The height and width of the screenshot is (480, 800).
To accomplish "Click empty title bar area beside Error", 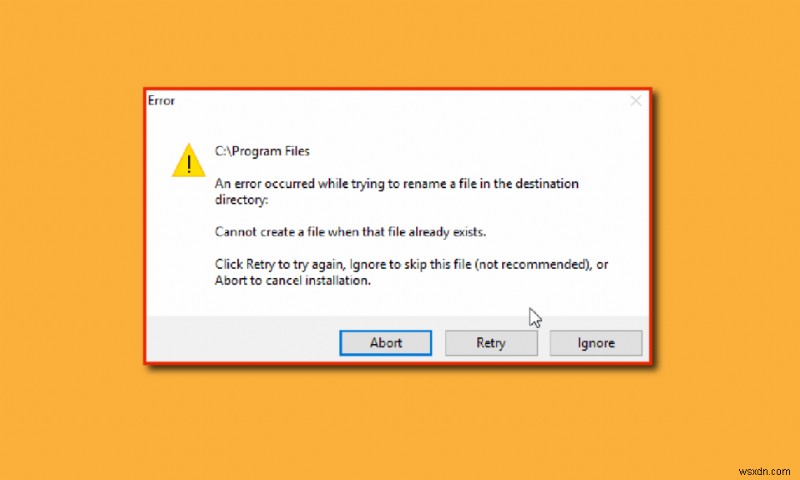I will [398, 101].
